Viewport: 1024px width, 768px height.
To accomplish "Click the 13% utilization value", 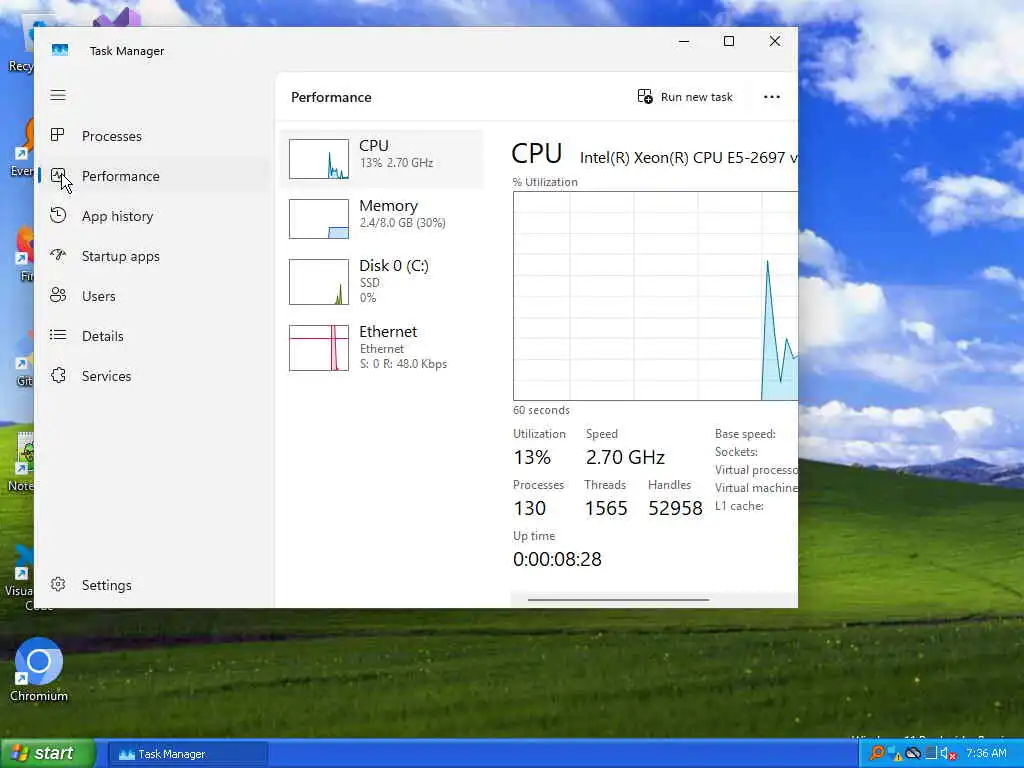I will point(532,457).
